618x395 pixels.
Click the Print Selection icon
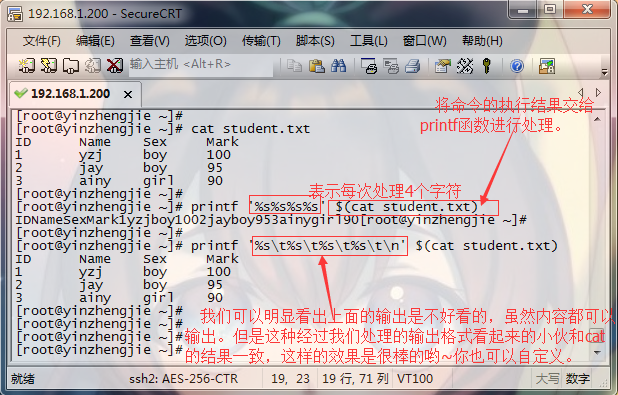(391, 66)
